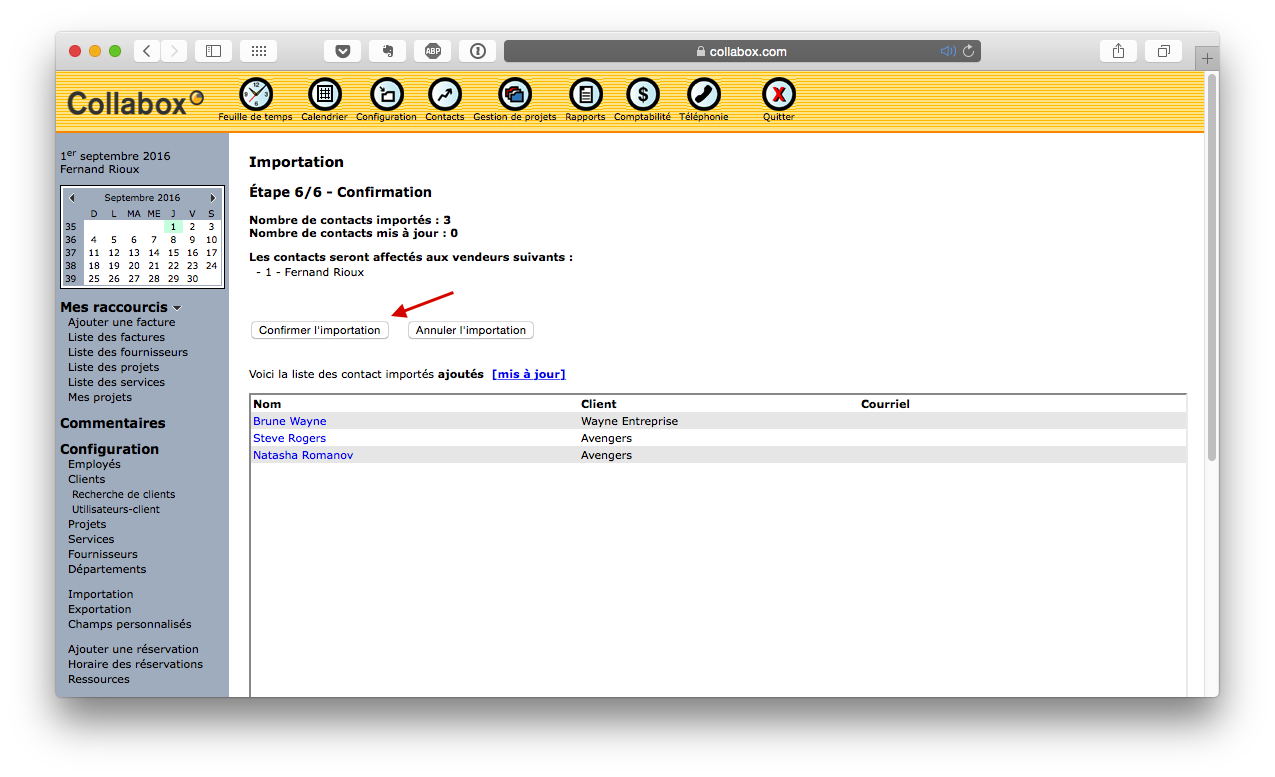Viewport: 1275px width, 777px height.
Task: Open the Contacts icon
Action: pos(444,92)
